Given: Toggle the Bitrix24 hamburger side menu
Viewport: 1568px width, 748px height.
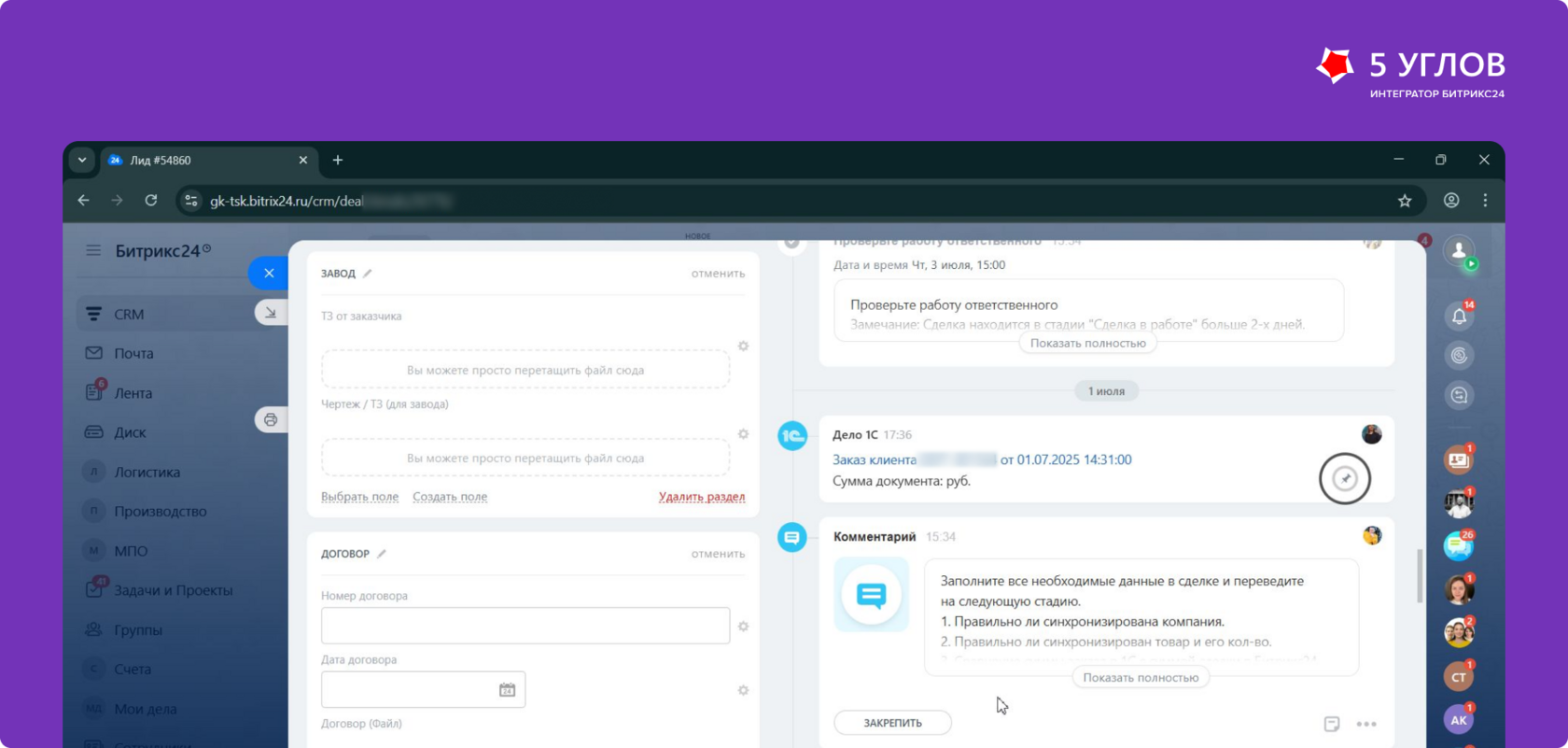Looking at the screenshot, I should 93,250.
